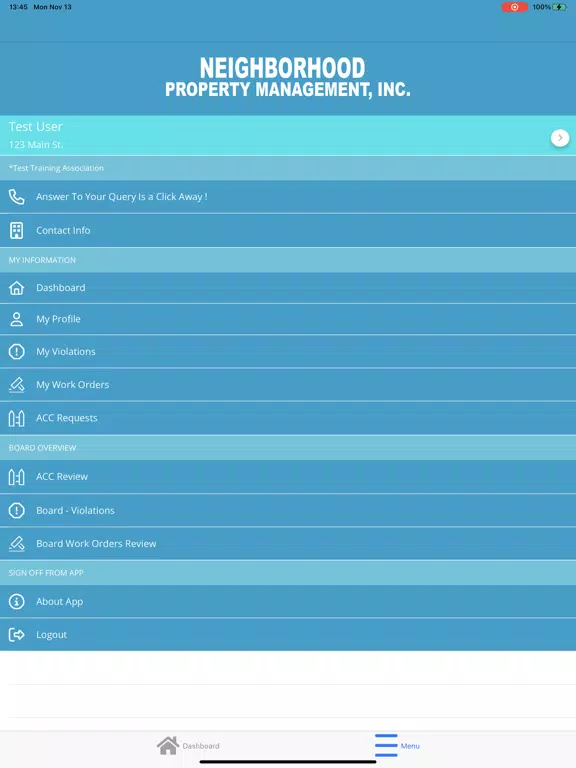Tap the exclamation icon beside My Violations

click(17, 352)
